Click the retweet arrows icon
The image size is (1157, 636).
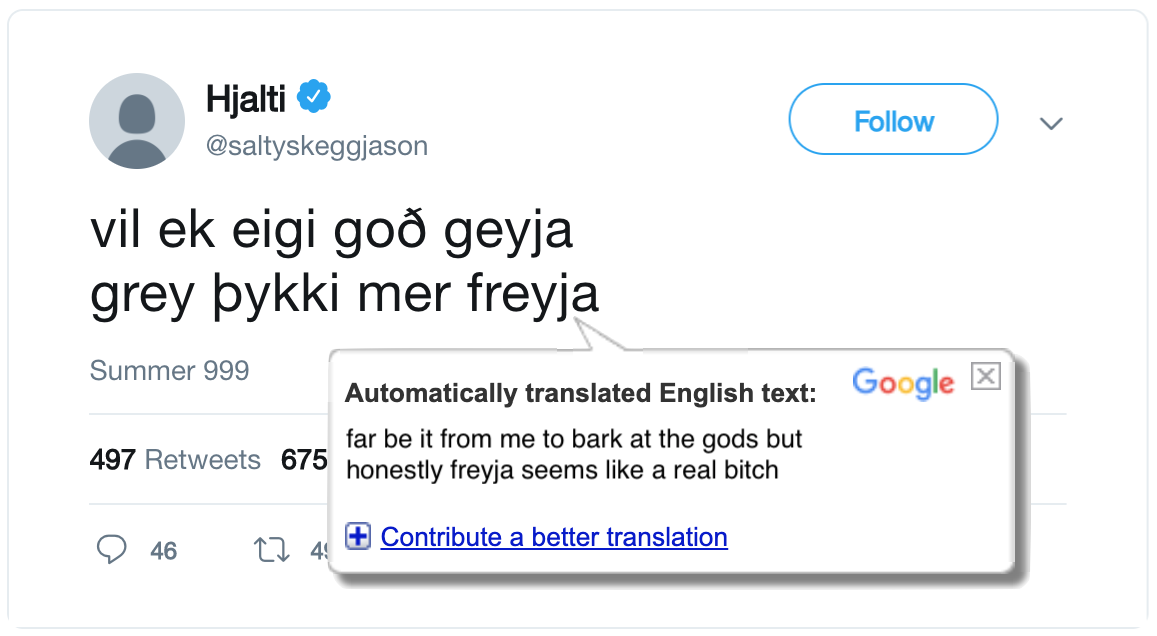coord(272,550)
